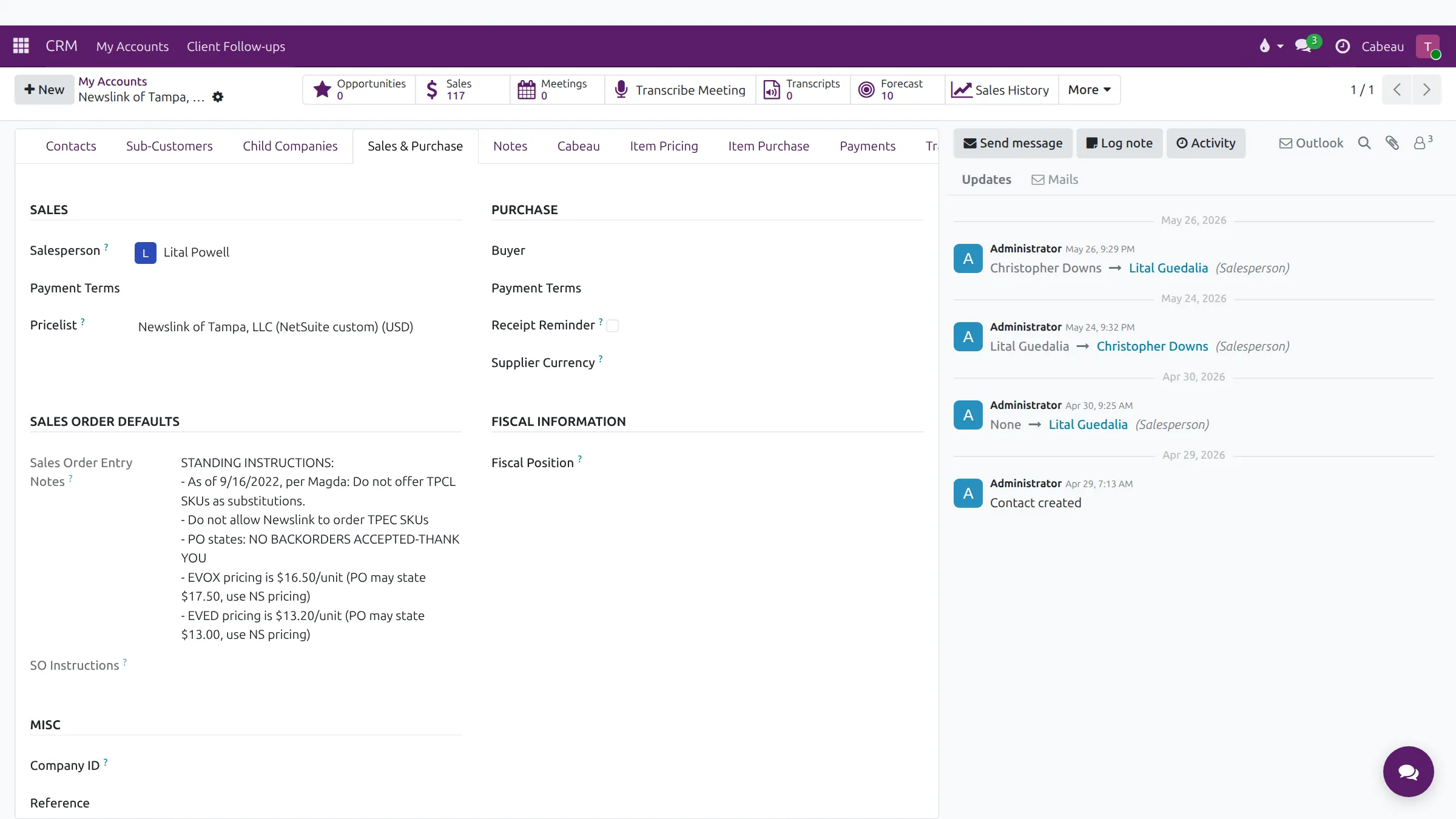Open the live chat bubble button
The height and width of the screenshot is (819, 1456).
(x=1408, y=772)
